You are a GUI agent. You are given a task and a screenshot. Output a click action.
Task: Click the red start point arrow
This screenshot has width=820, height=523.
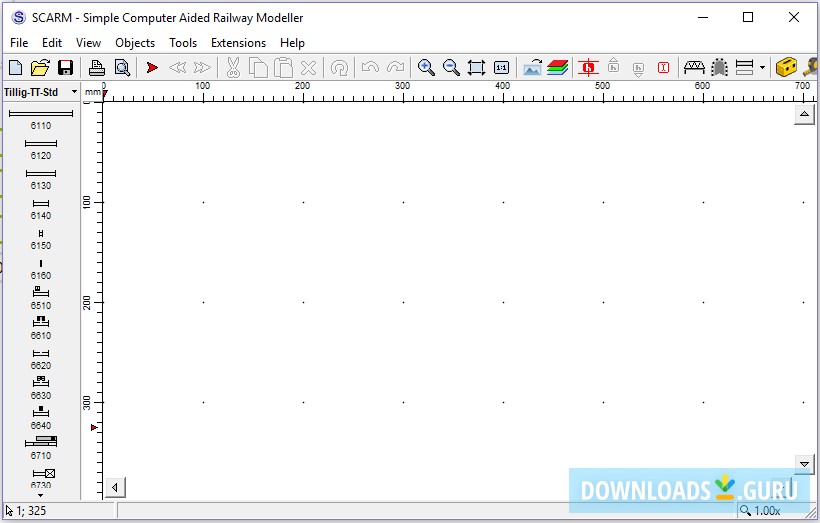tap(152, 67)
